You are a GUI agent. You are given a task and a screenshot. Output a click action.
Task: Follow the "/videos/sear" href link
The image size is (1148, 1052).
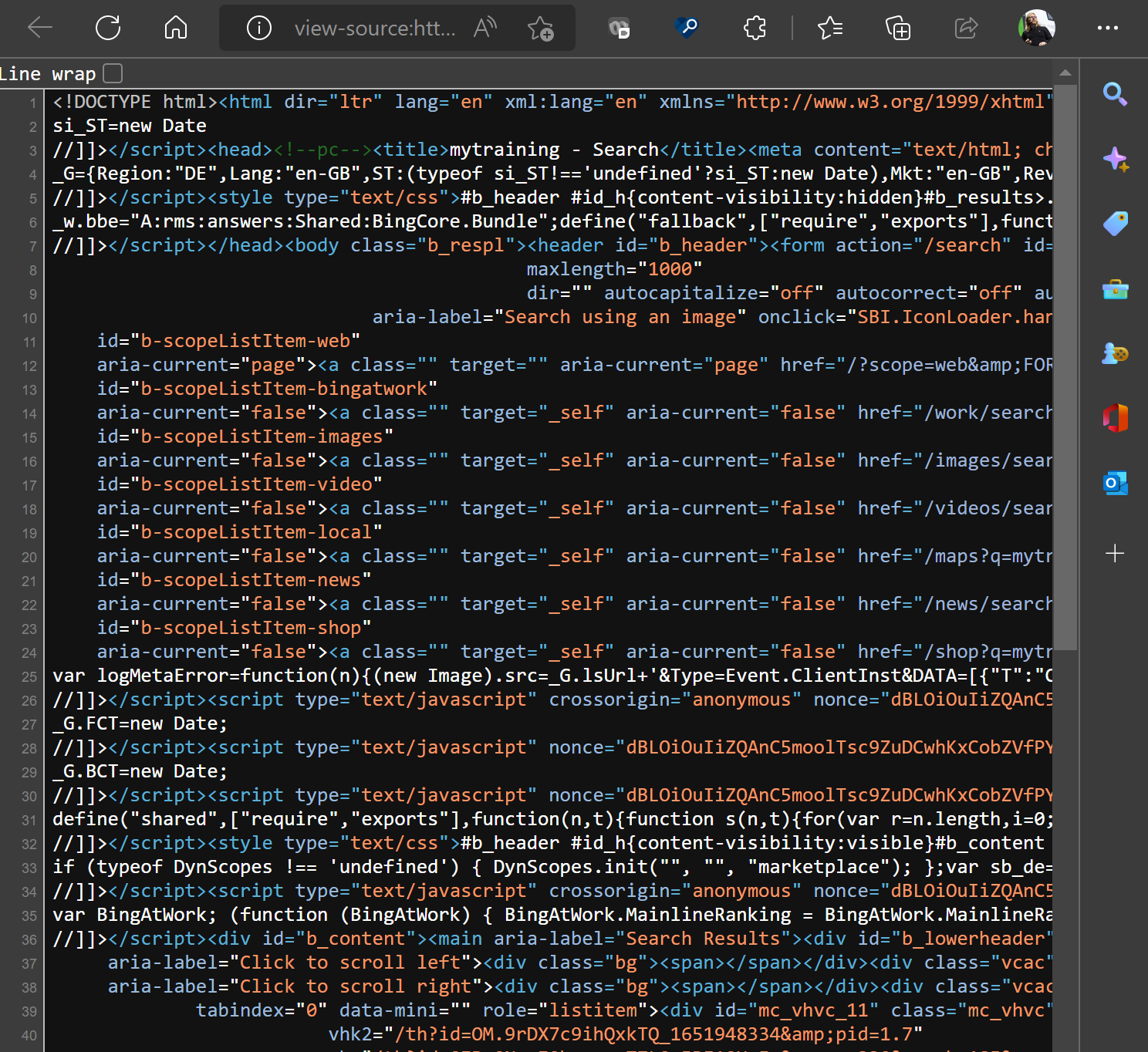[x=988, y=508]
